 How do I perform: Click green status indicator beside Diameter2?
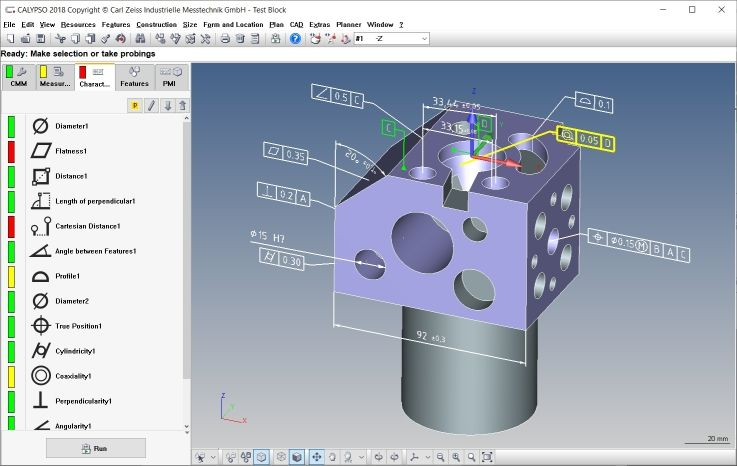(11, 301)
